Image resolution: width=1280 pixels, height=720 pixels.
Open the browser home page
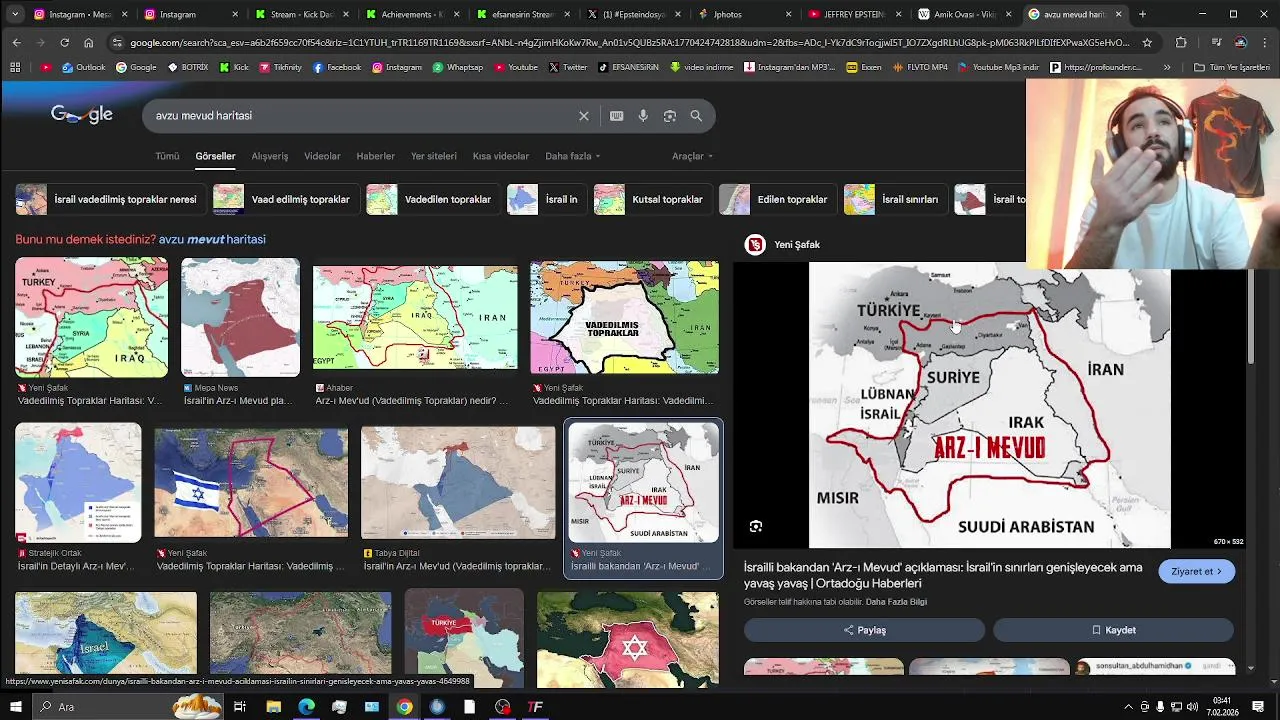click(x=88, y=43)
